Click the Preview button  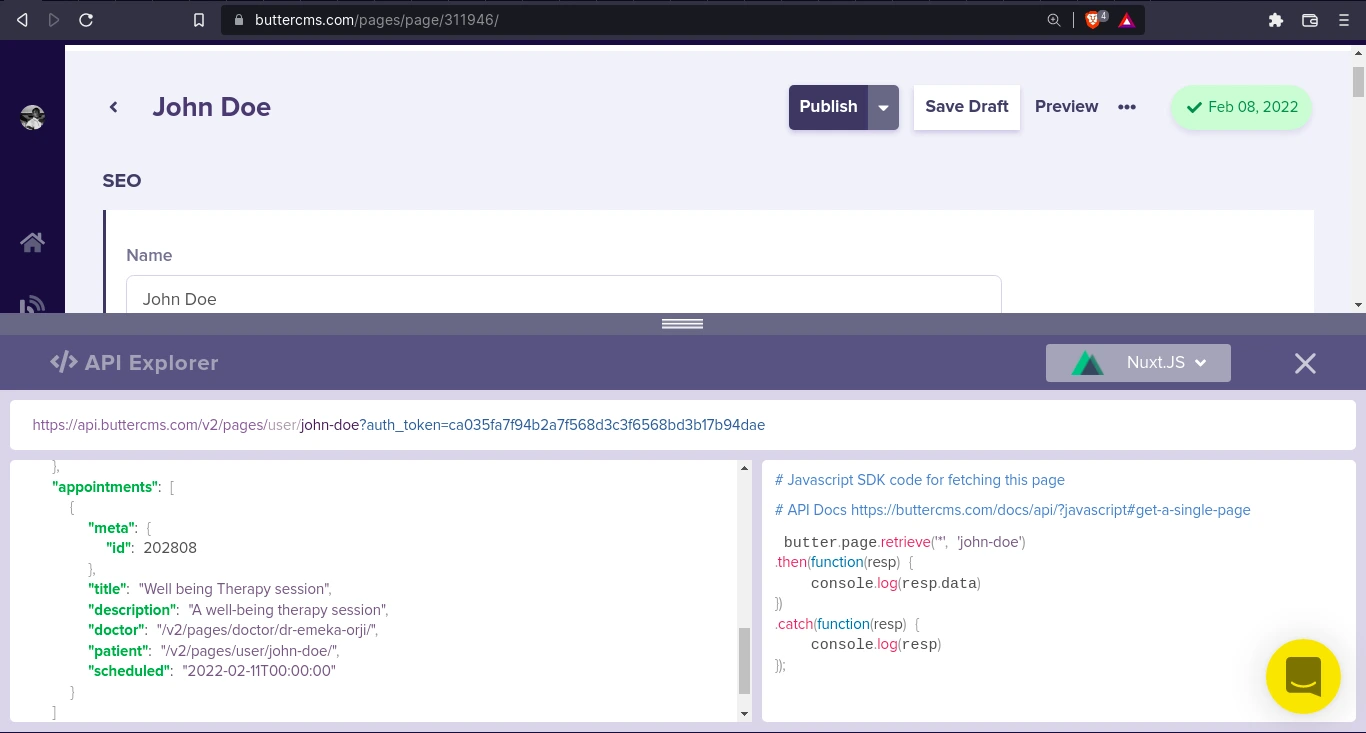(1066, 107)
